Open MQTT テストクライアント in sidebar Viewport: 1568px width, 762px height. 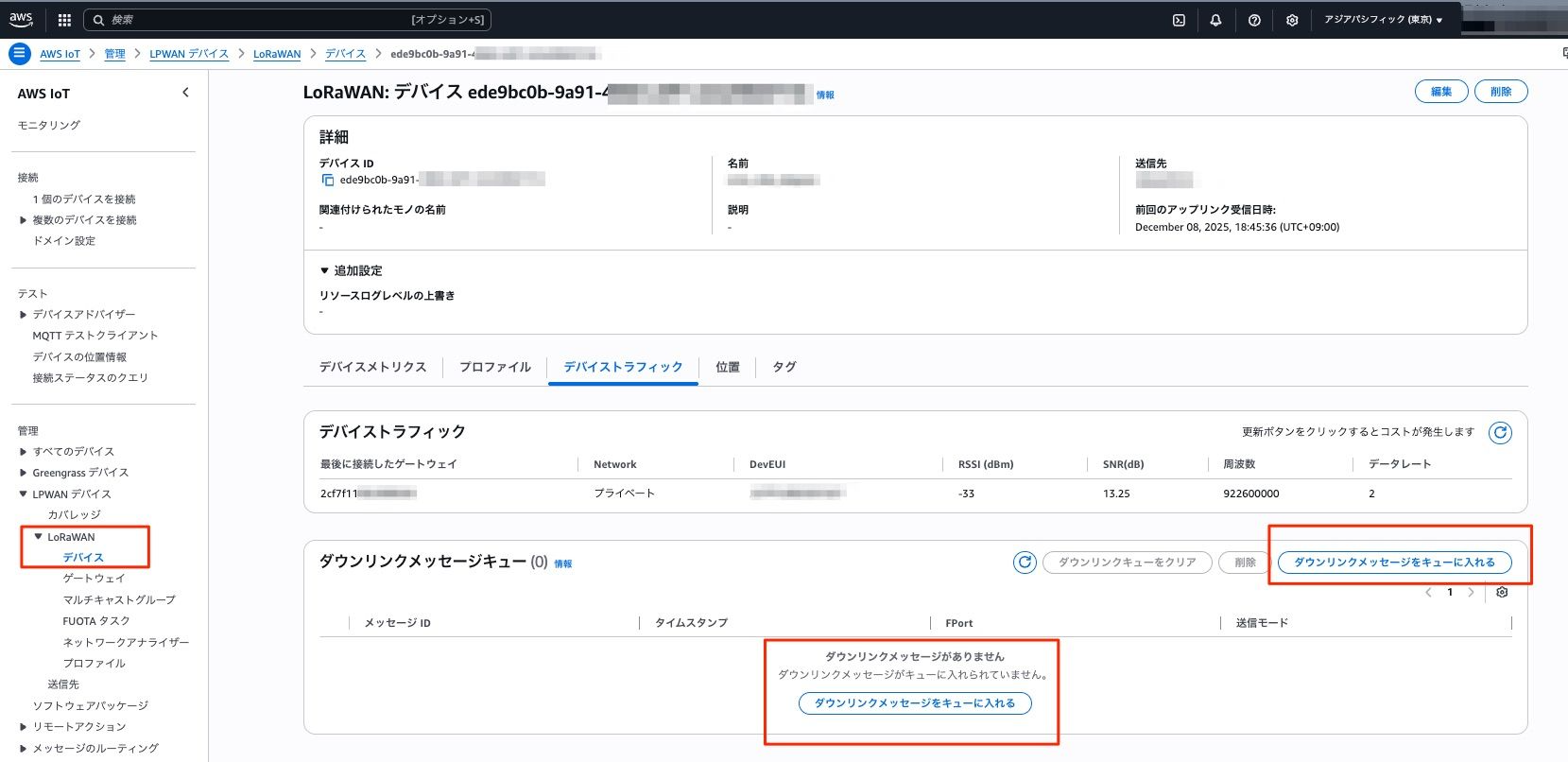click(x=95, y=336)
